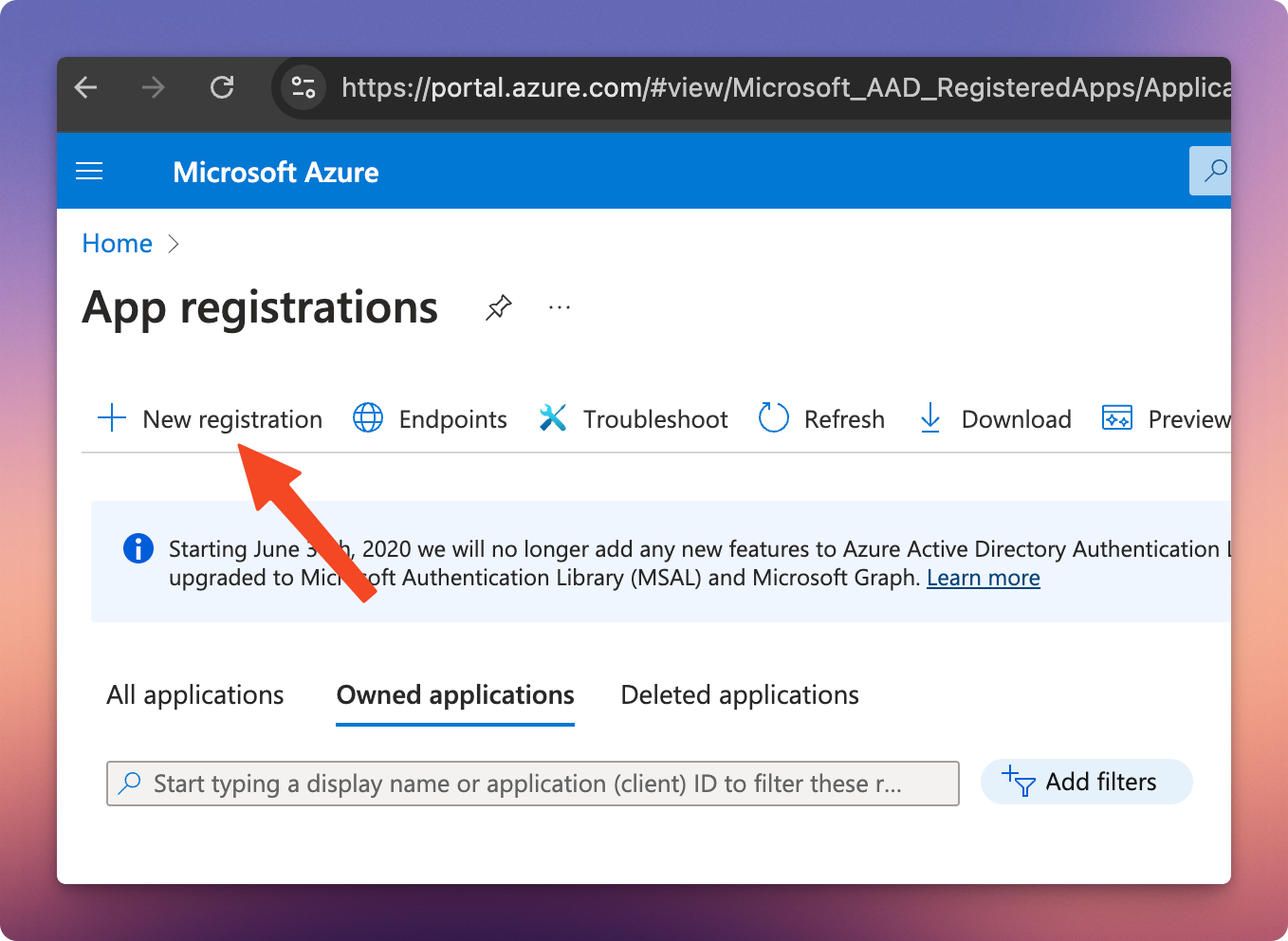Open the Deleted applications tab
1288x941 pixels.
[x=739, y=694]
